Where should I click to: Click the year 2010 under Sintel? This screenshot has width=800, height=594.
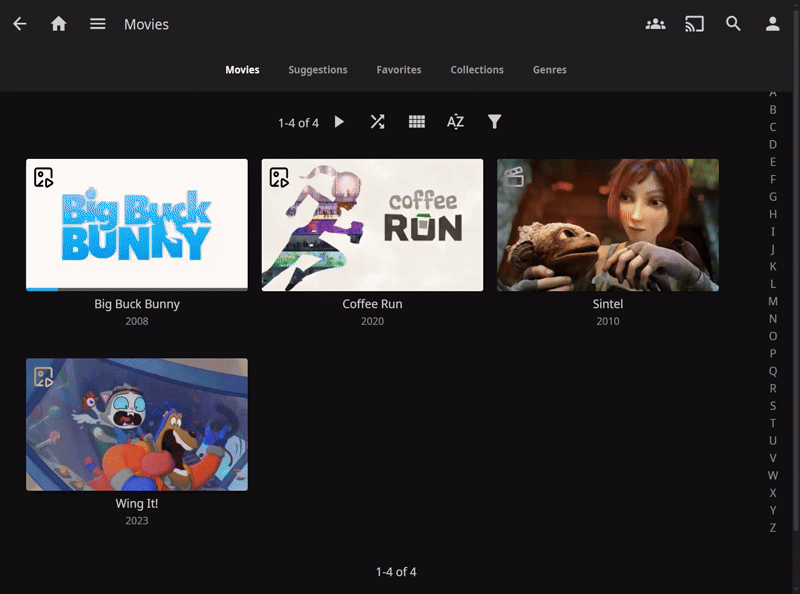pos(608,321)
